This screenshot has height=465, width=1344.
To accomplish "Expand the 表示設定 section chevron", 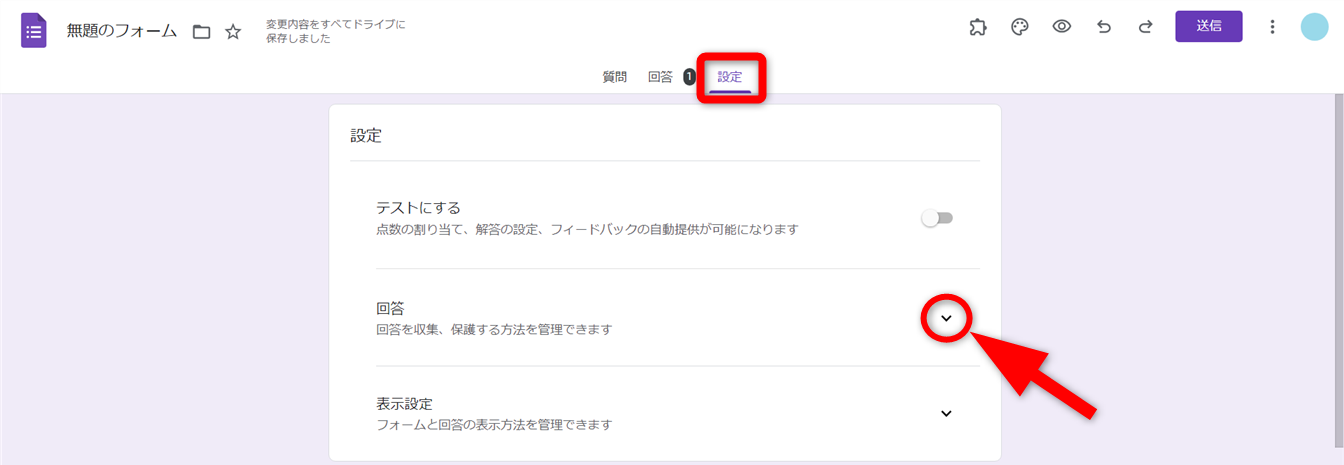I will 946,413.
